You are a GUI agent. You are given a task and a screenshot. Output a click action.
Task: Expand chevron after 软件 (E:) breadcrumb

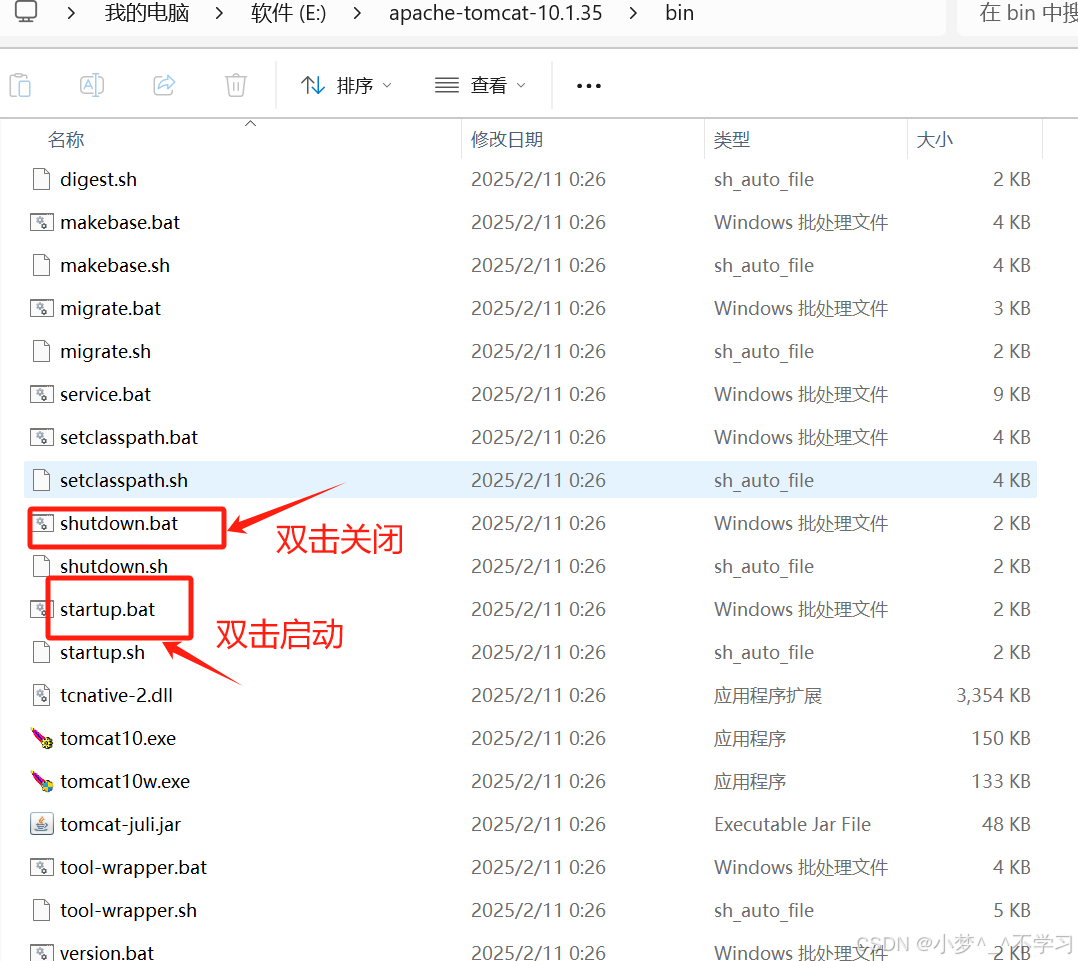(357, 13)
